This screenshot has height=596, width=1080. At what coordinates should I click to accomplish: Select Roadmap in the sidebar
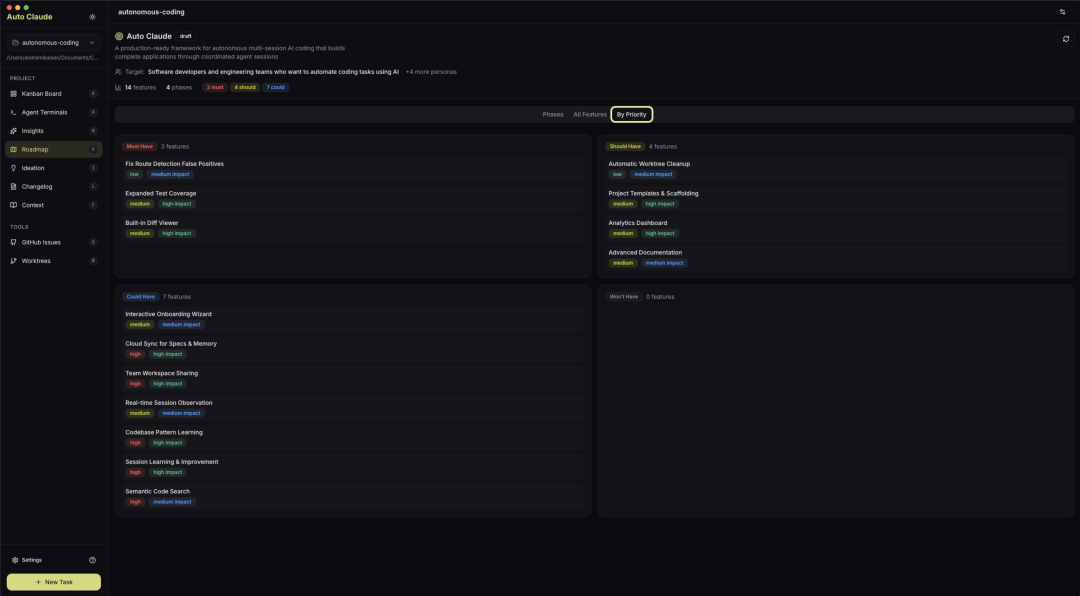tap(54, 150)
